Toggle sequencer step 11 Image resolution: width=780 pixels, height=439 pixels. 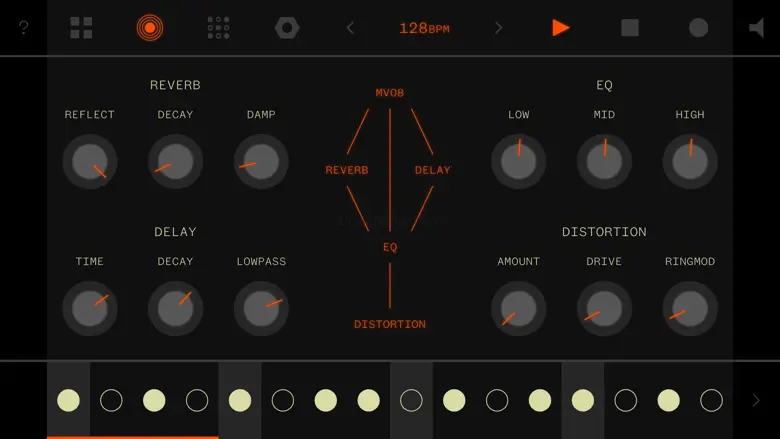point(497,400)
